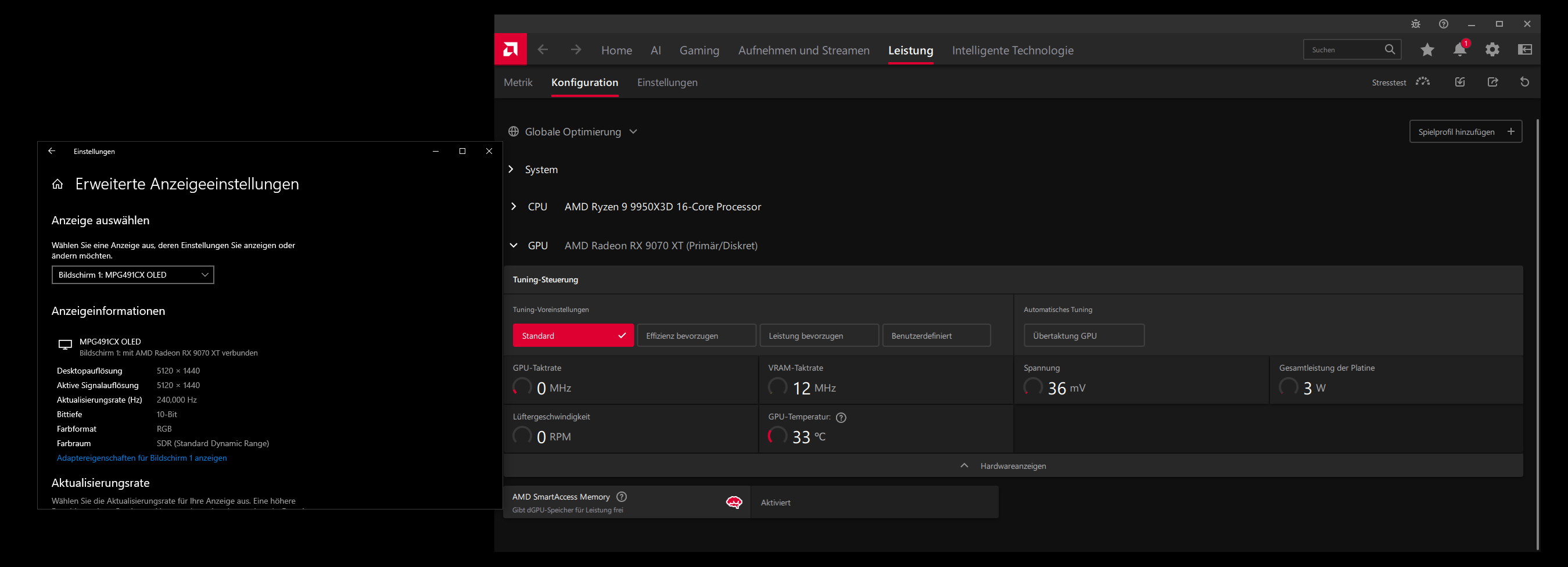Switch to the Gaming tab
This screenshot has width=1568, height=567.
click(x=699, y=51)
